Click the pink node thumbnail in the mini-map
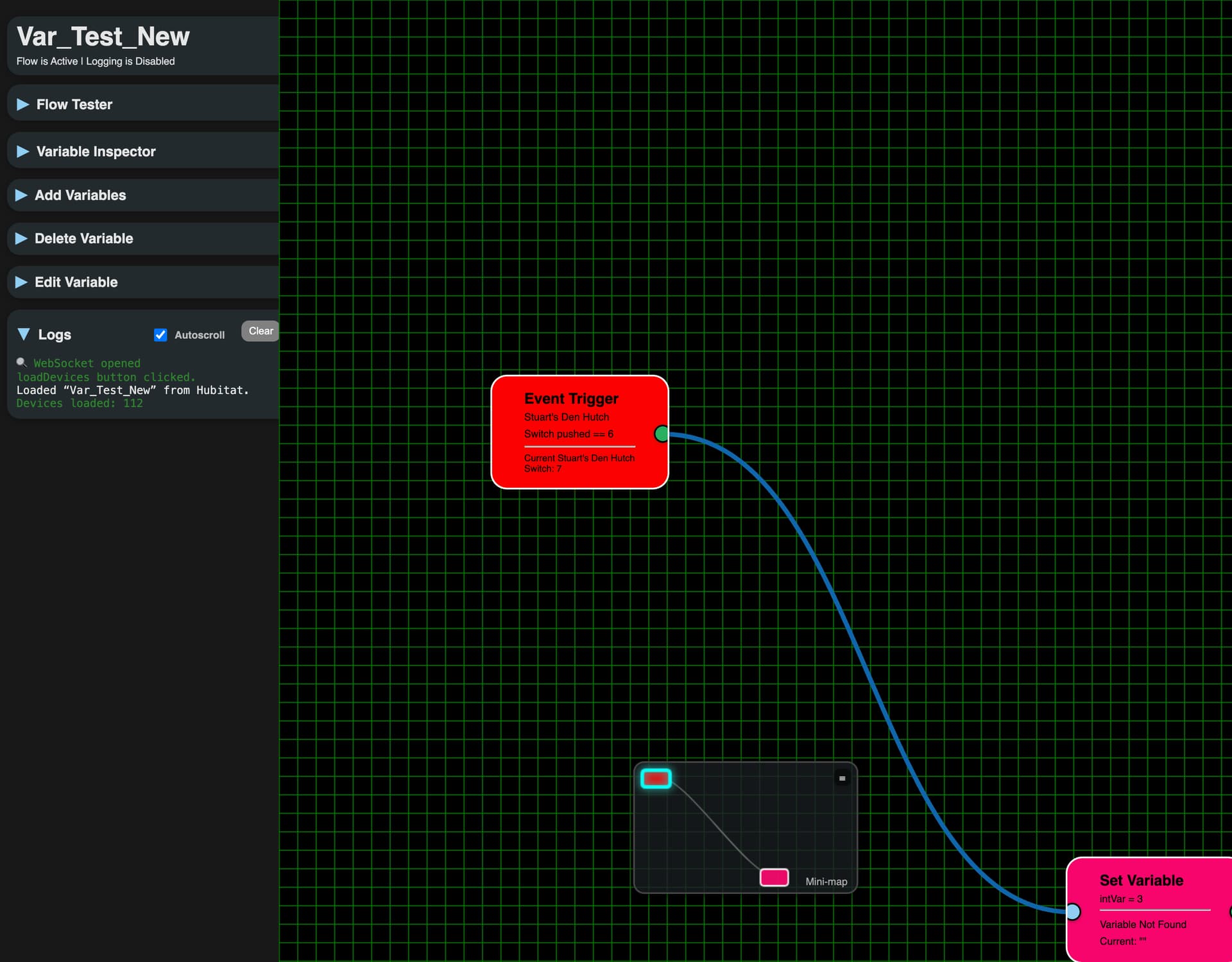 coord(774,877)
